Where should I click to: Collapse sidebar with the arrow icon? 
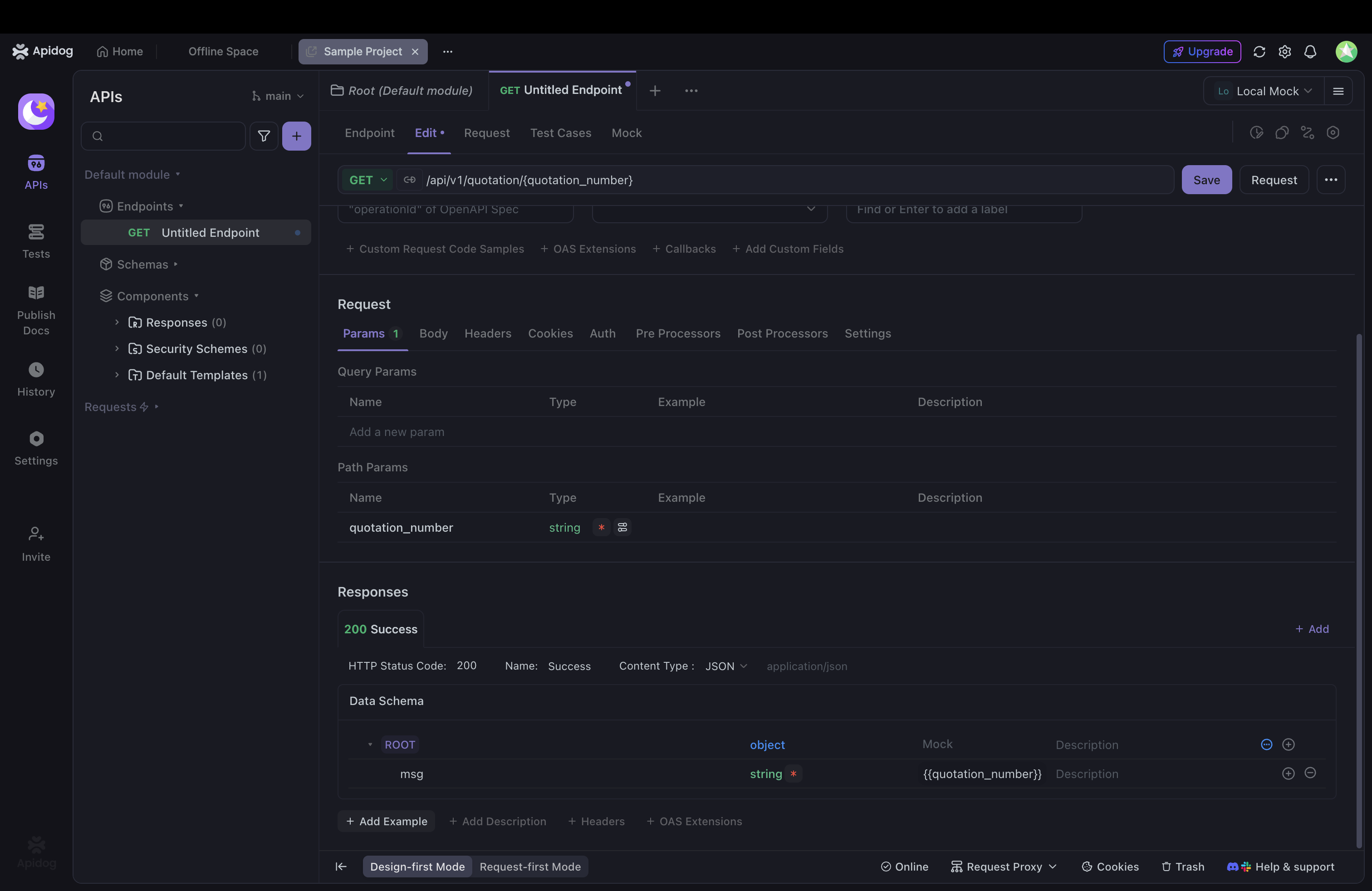click(x=341, y=866)
